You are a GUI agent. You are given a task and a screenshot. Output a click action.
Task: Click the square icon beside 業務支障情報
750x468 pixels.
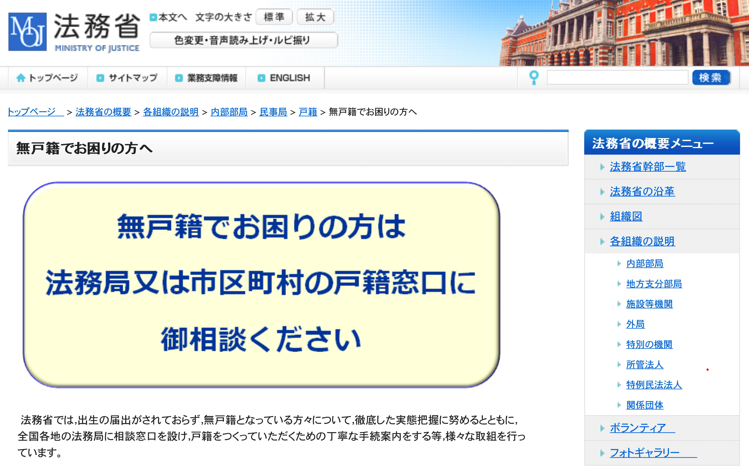(x=178, y=78)
